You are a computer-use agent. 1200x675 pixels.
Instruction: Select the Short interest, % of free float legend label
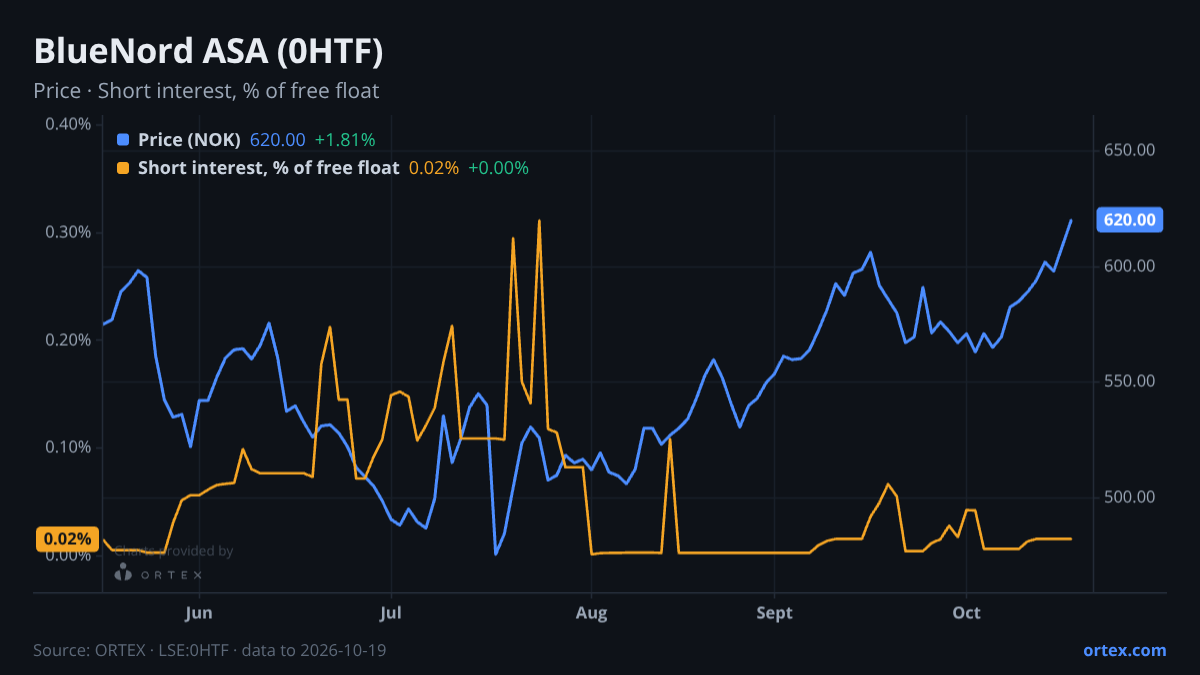[x=268, y=168]
